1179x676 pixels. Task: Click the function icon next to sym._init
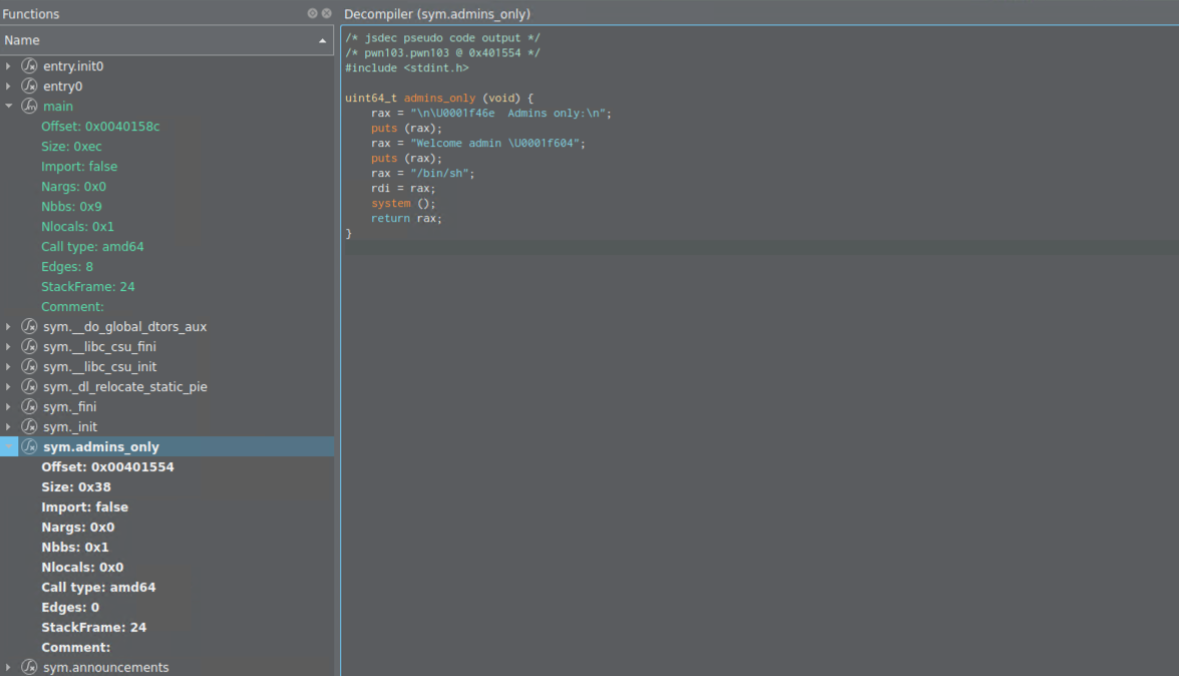point(29,427)
